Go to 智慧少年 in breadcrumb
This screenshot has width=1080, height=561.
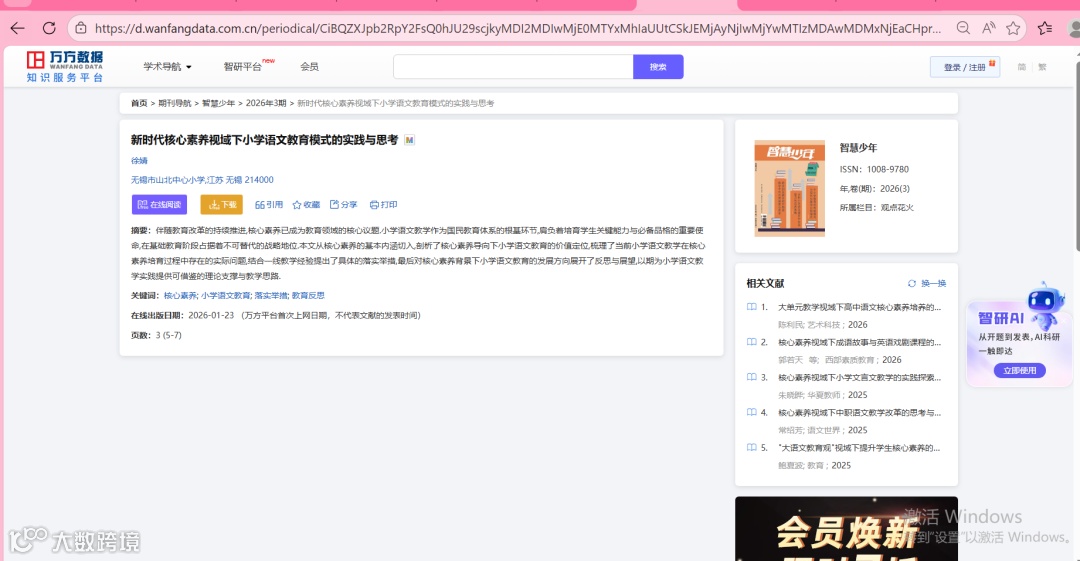coord(218,103)
